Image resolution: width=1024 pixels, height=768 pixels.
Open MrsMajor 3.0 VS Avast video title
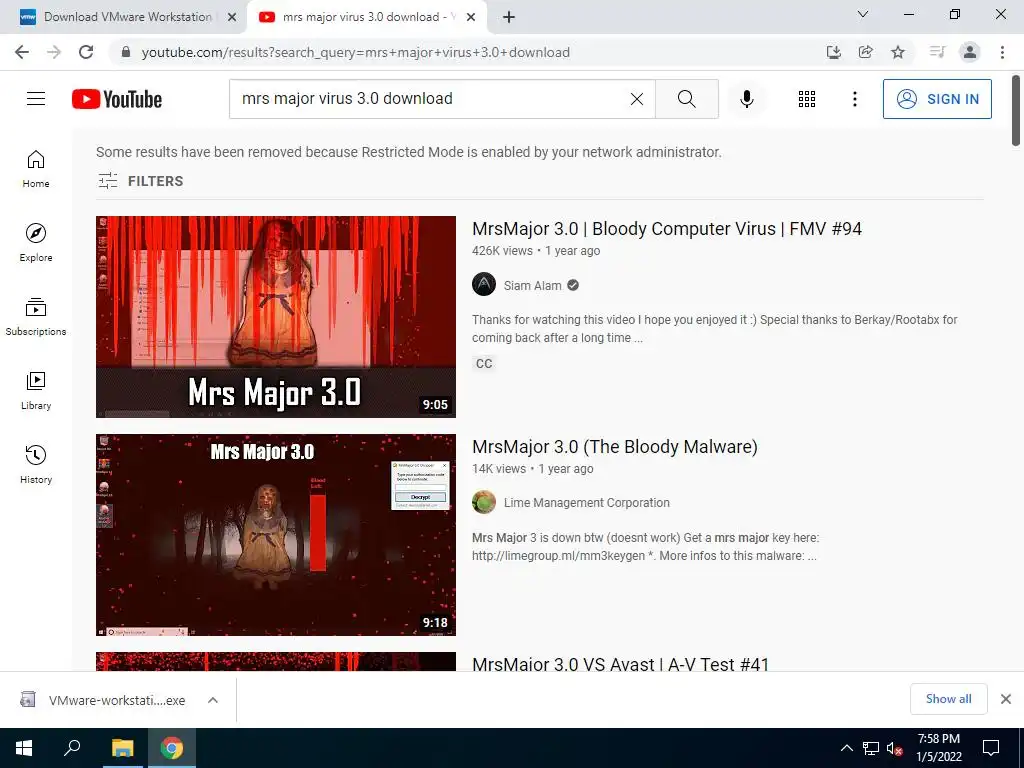coord(620,664)
